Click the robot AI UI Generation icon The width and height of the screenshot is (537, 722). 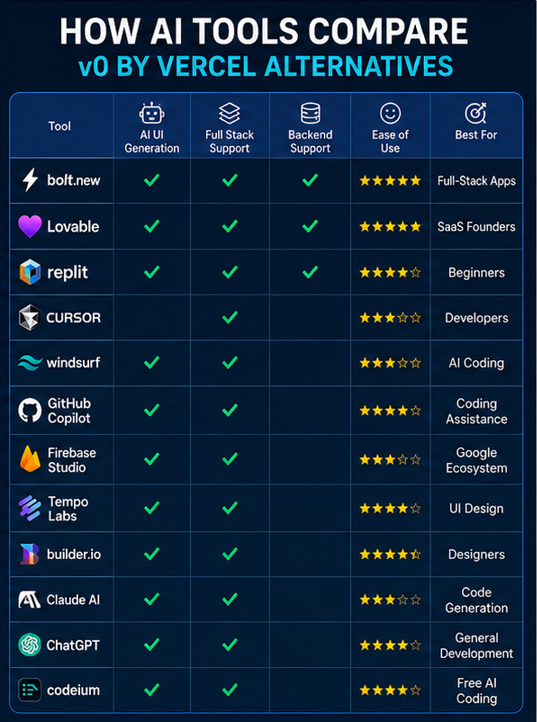[152, 113]
